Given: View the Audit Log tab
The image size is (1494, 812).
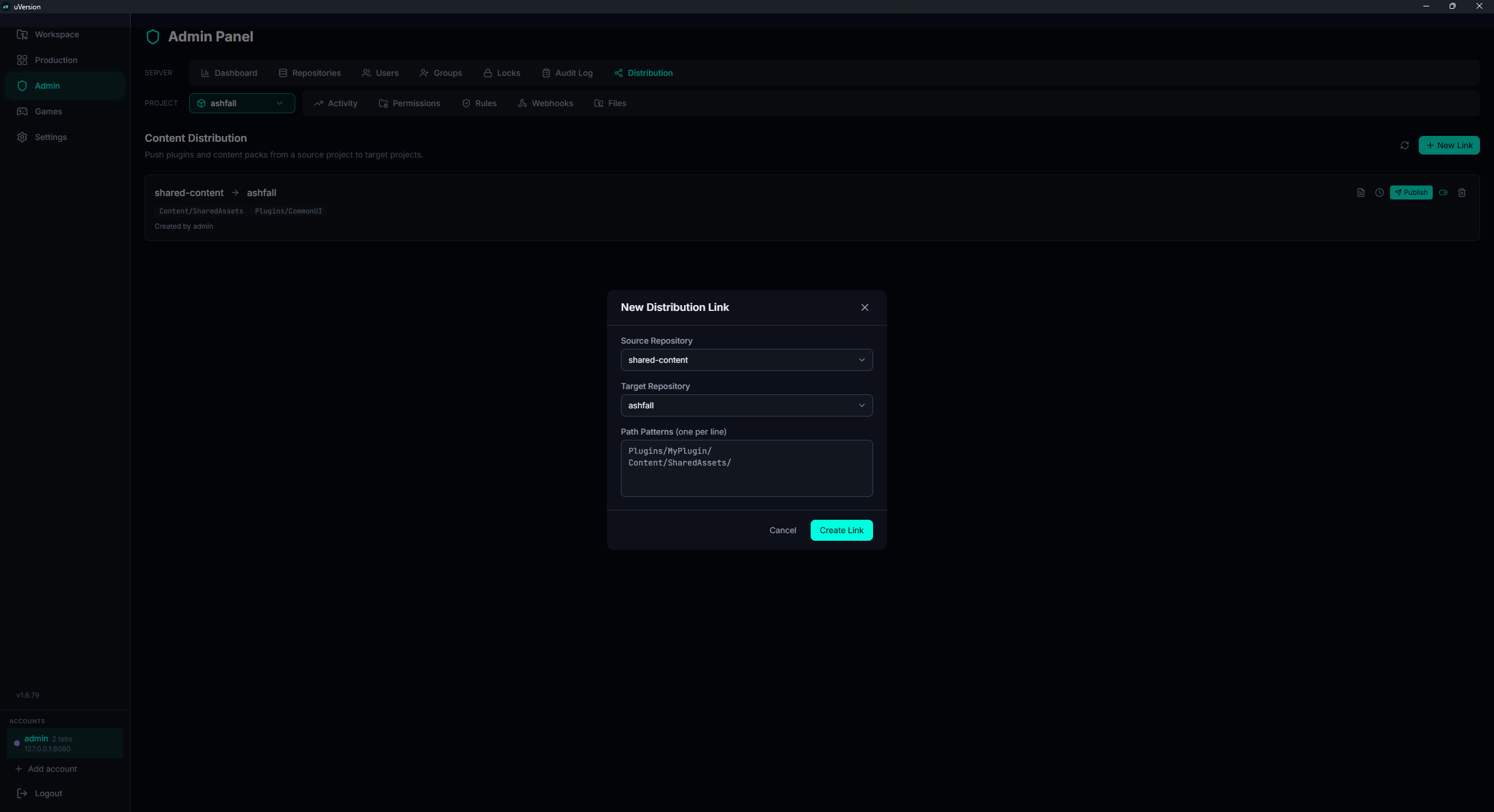Looking at the screenshot, I should (567, 73).
